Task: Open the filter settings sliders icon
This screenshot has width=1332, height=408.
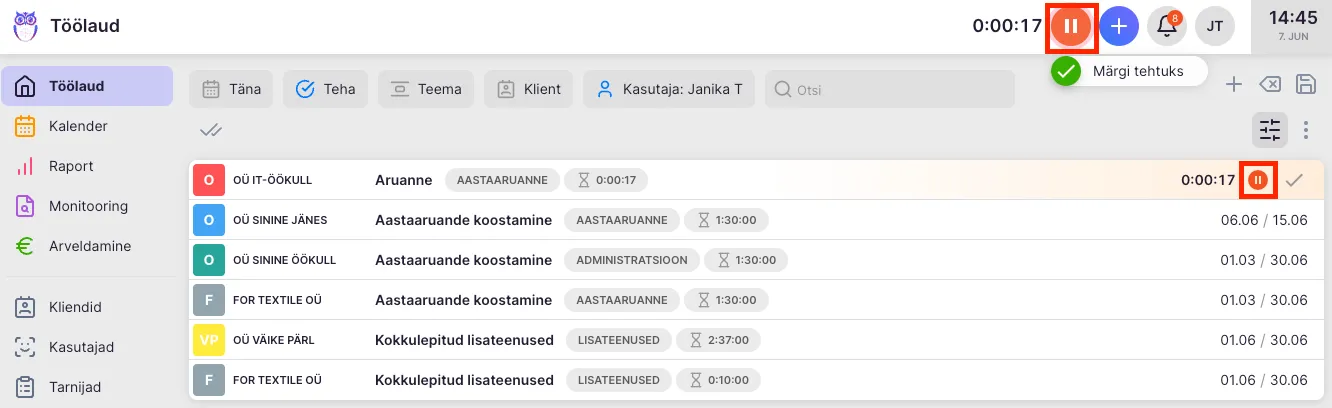Action: pos(1269,129)
